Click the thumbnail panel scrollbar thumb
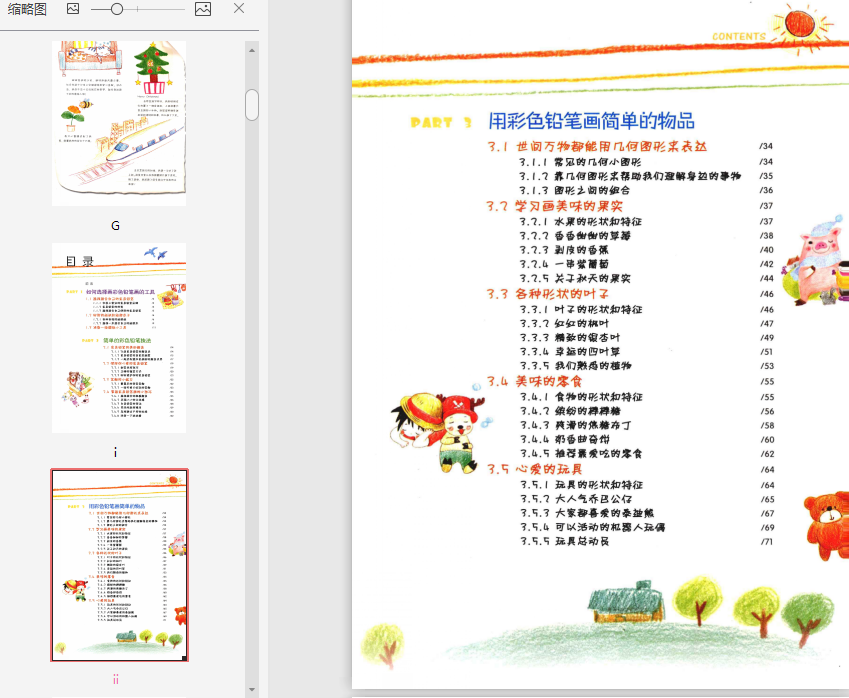Viewport: 849px width, 698px height. click(252, 105)
